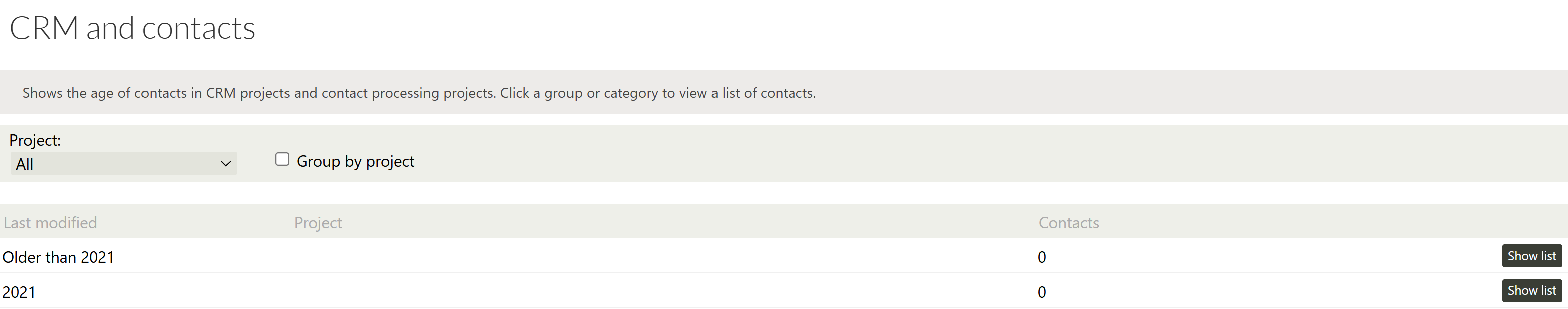1568x309 pixels.
Task: Select the 2021 row label
Action: [x=19, y=292]
